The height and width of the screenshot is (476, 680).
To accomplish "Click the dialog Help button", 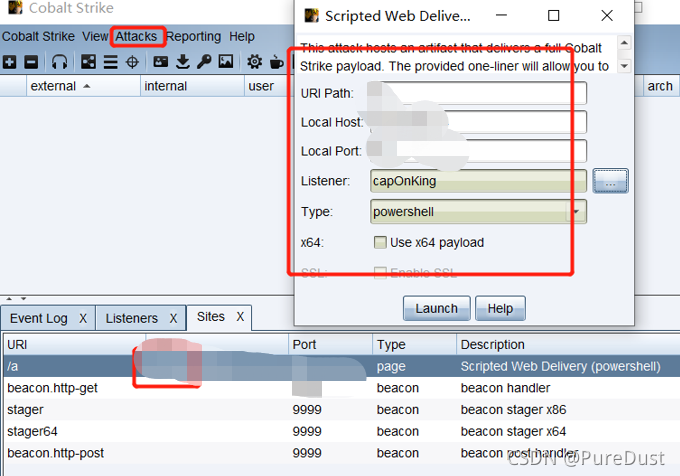I will (x=500, y=308).
